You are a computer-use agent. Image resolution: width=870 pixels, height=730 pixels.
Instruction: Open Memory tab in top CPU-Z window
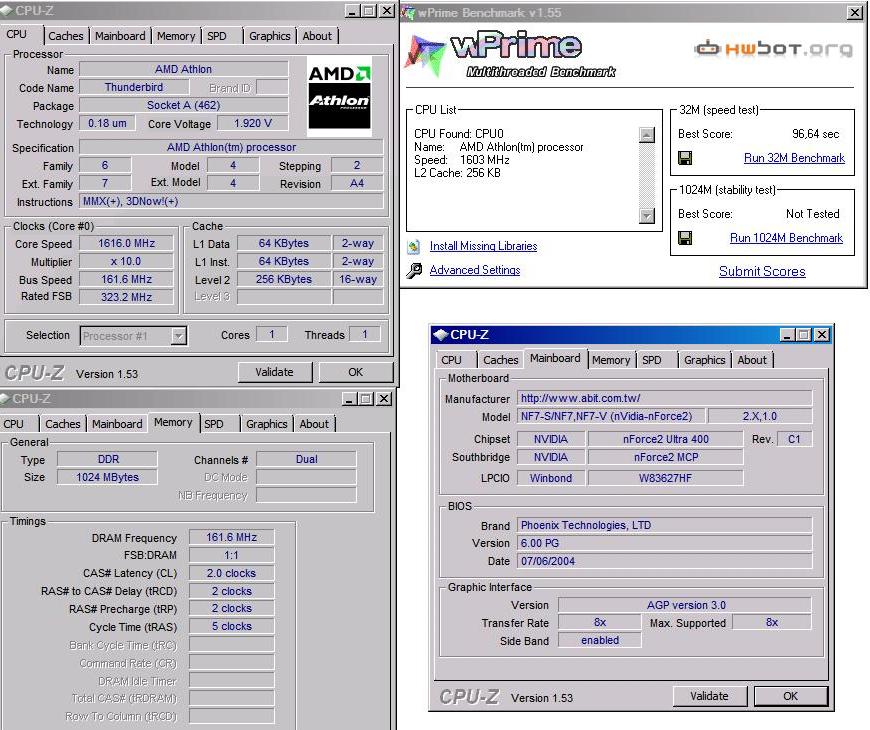click(x=176, y=36)
